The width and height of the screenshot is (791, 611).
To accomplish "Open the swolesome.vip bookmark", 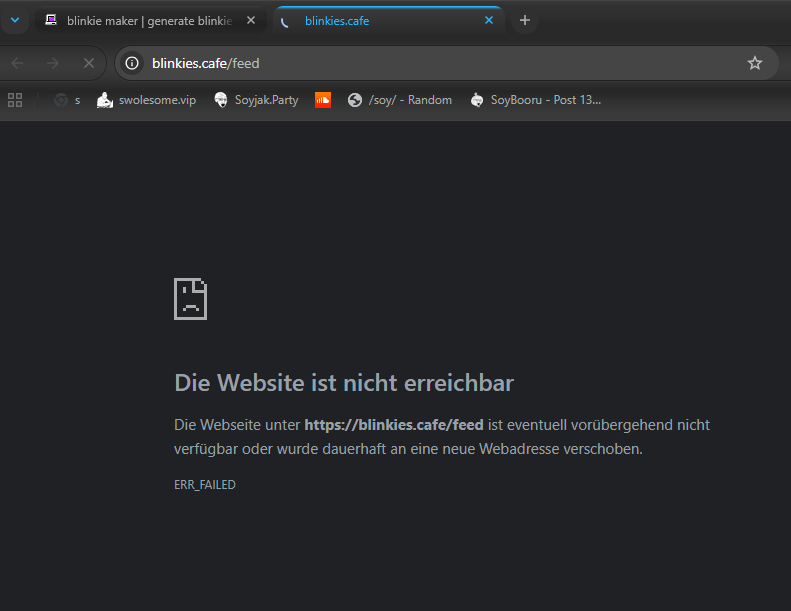I will 146,100.
